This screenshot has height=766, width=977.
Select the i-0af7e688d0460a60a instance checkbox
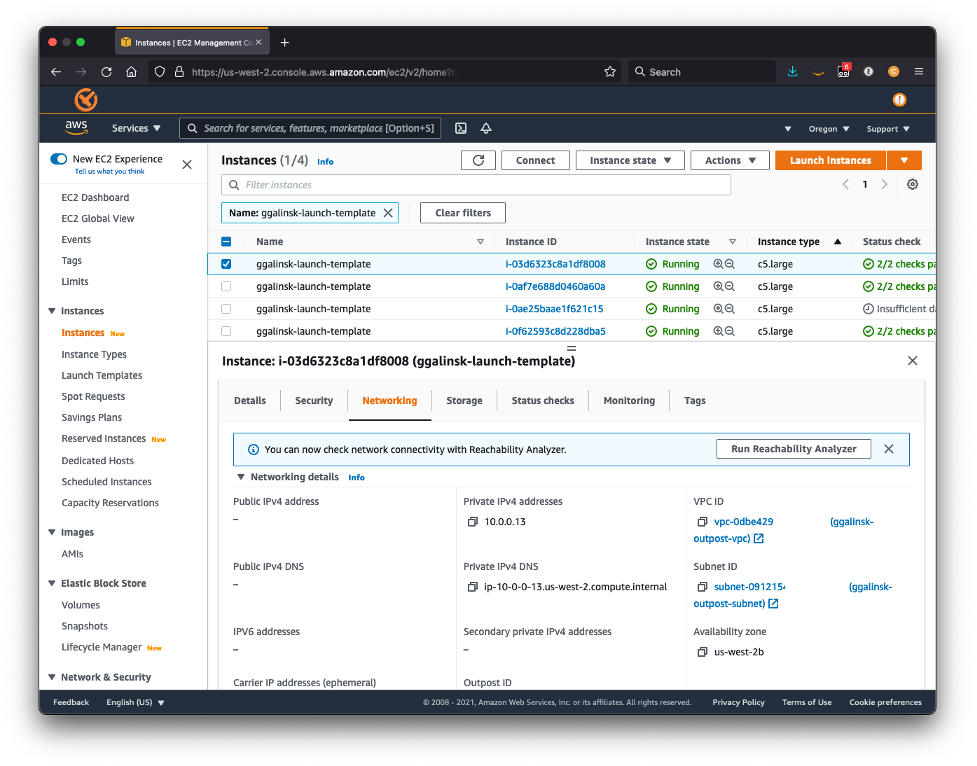click(226, 286)
